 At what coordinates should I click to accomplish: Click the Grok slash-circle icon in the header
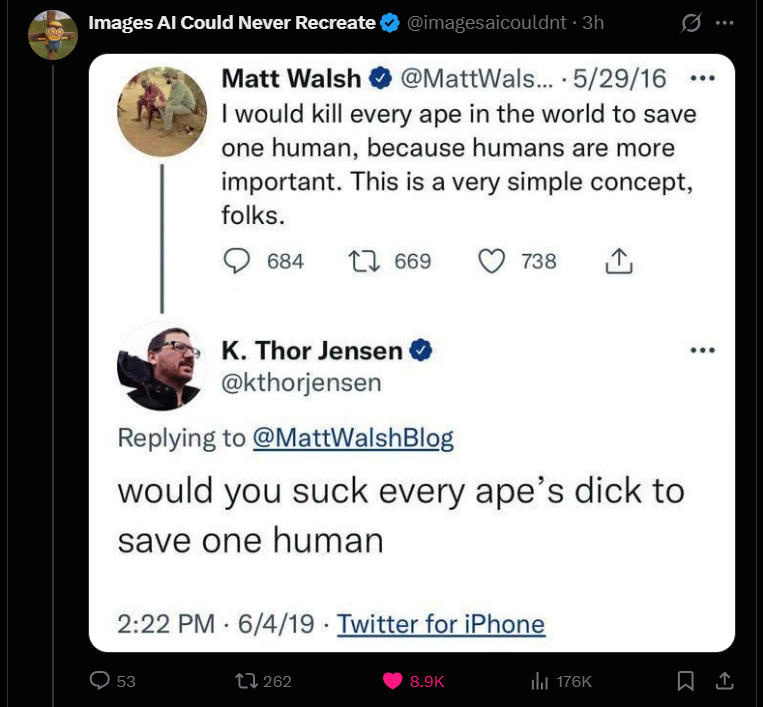click(x=691, y=24)
